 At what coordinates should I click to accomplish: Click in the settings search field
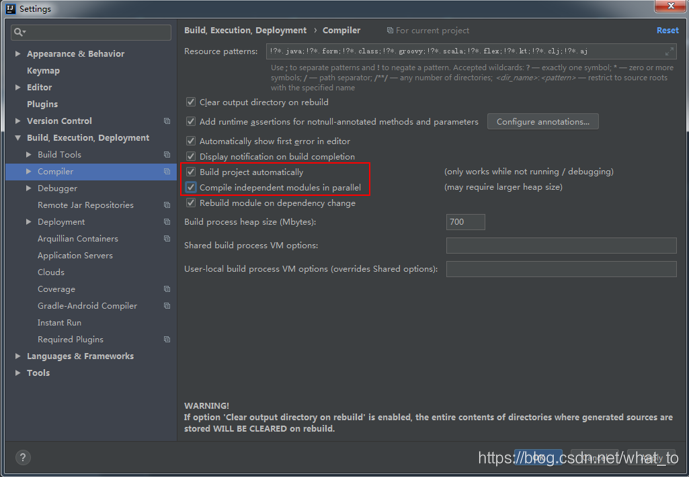pos(91,32)
